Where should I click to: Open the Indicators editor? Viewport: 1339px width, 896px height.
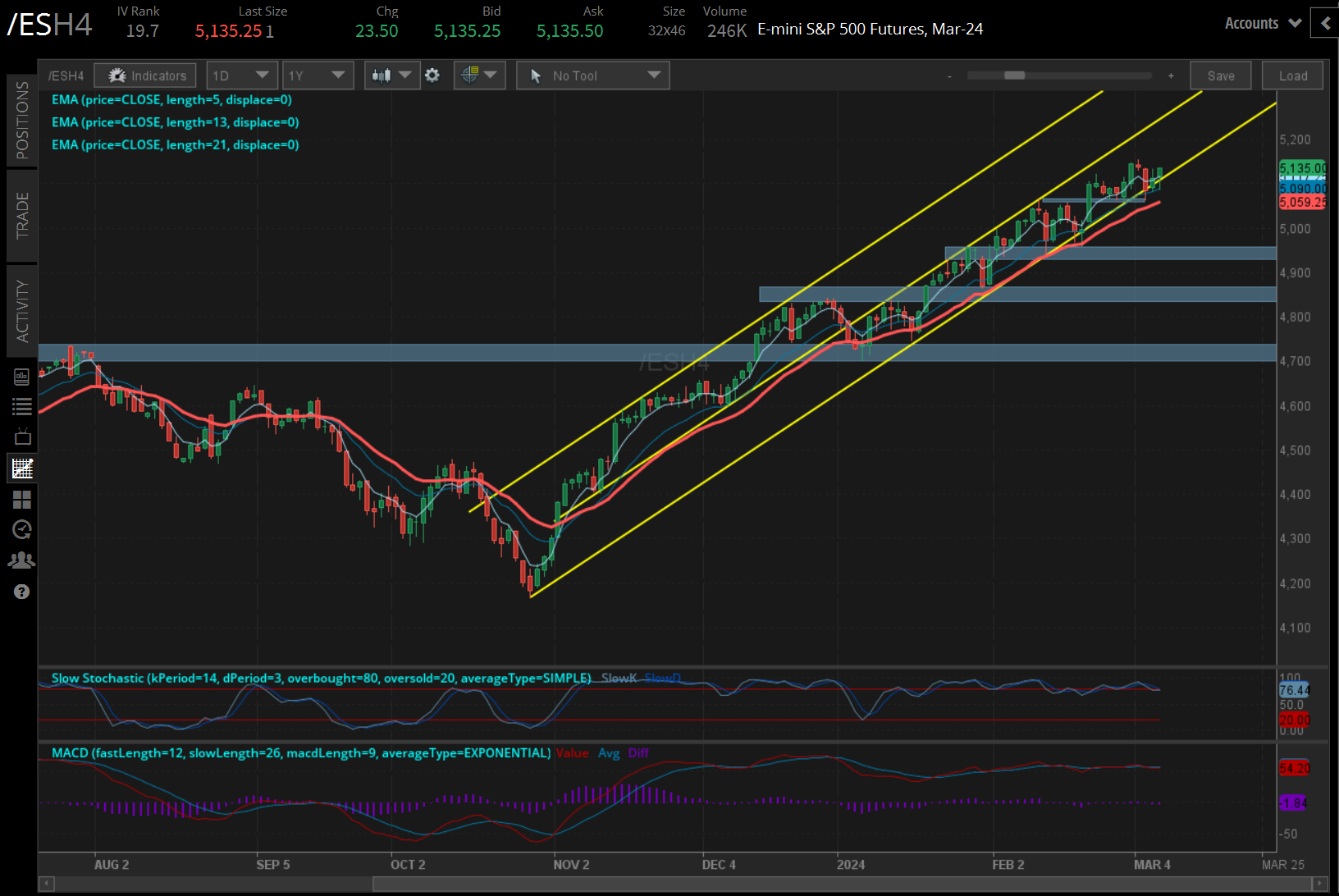click(144, 75)
